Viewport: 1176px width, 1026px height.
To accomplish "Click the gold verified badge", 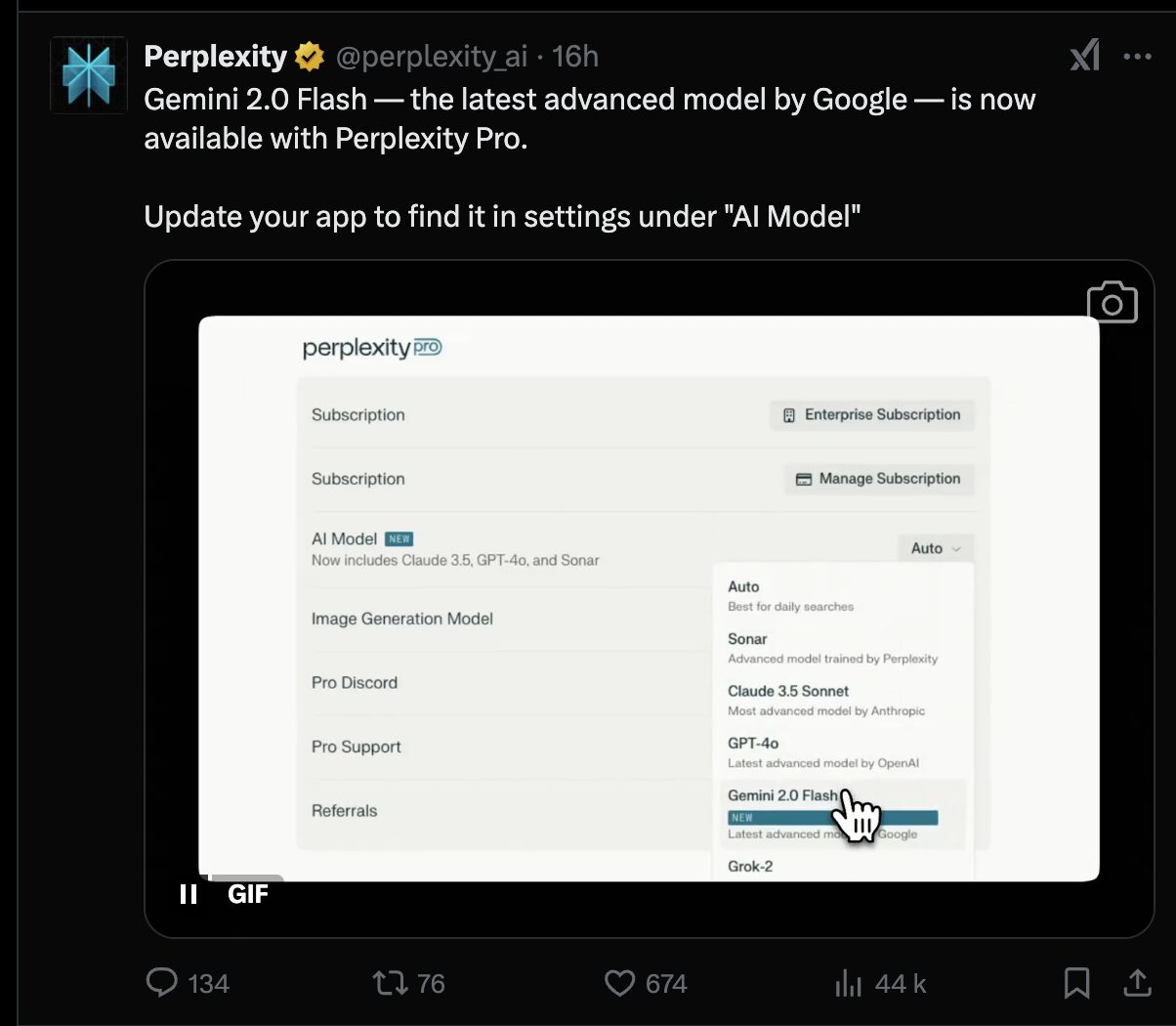I will coord(310,57).
